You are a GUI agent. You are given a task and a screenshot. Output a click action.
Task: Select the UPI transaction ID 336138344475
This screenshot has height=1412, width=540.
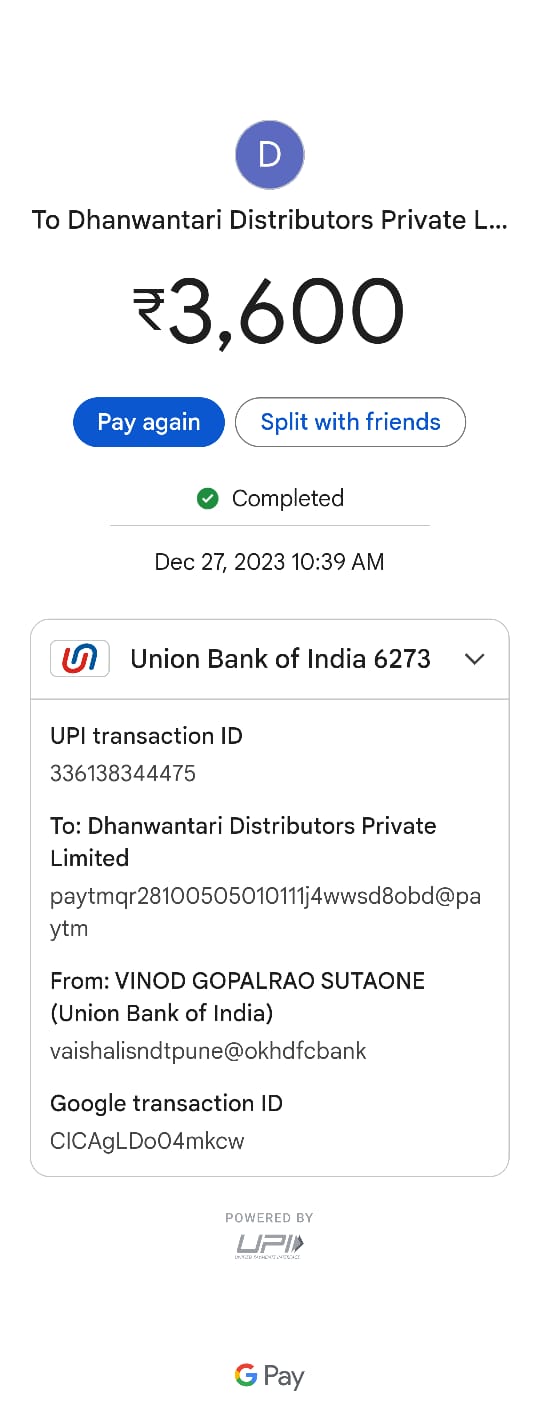pos(123,773)
